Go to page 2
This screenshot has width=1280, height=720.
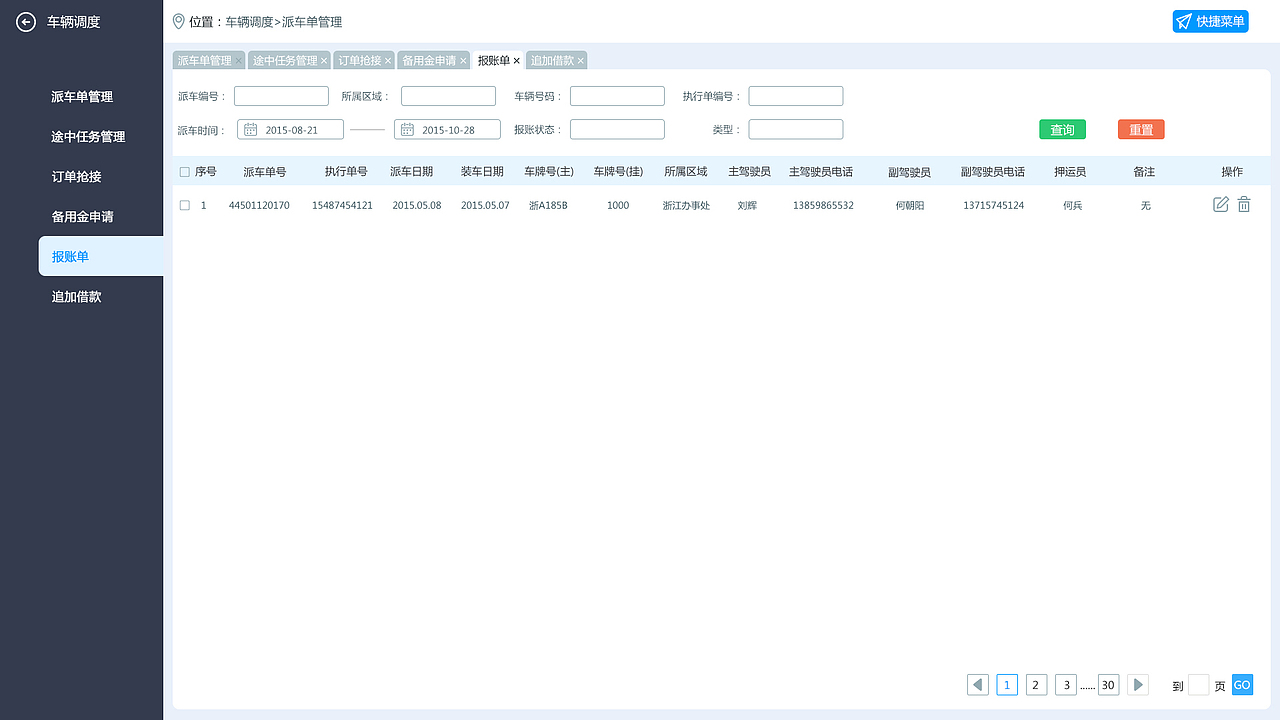[x=1036, y=685]
